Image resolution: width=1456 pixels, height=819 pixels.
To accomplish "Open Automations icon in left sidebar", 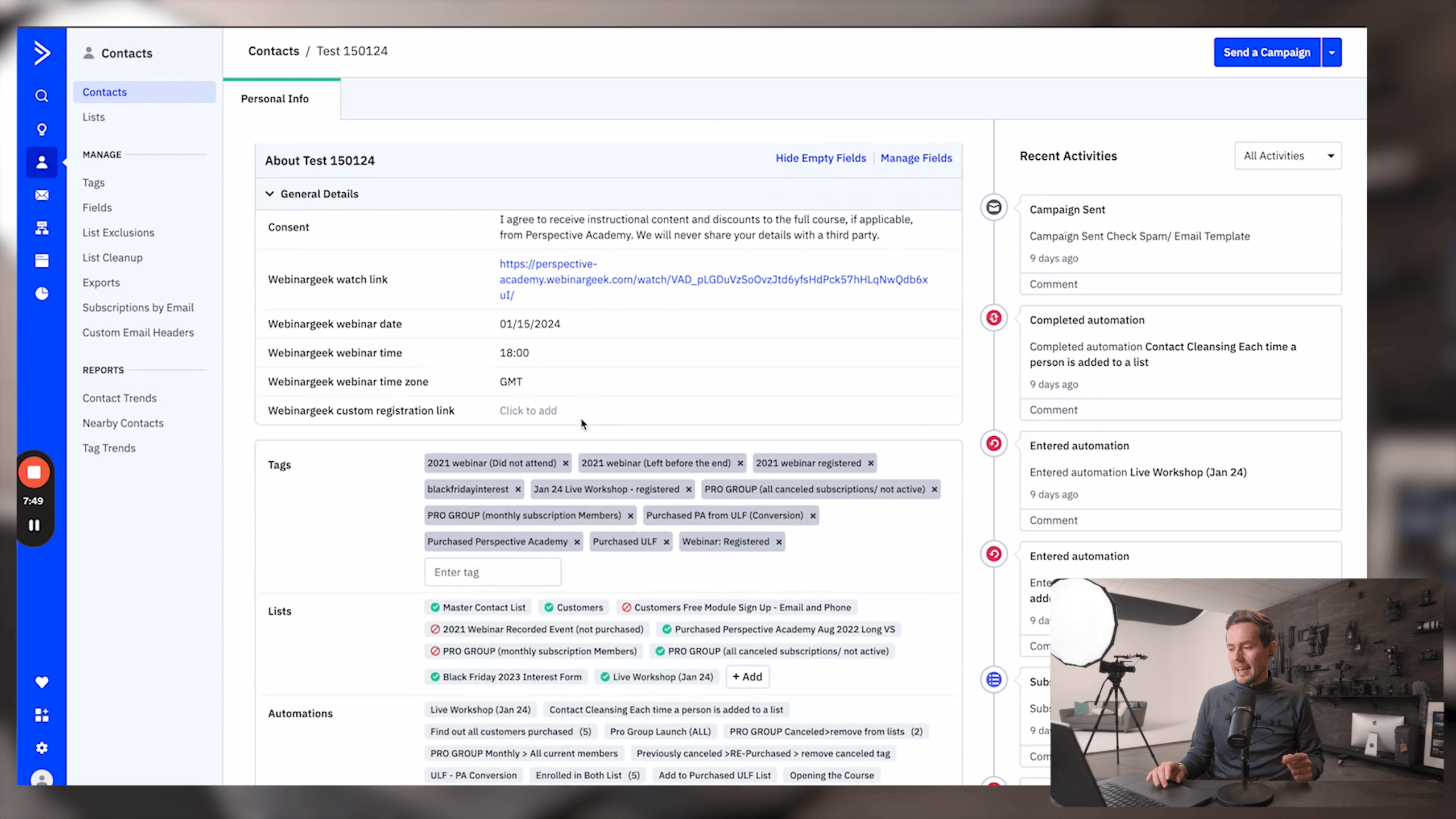I will [x=42, y=228].
